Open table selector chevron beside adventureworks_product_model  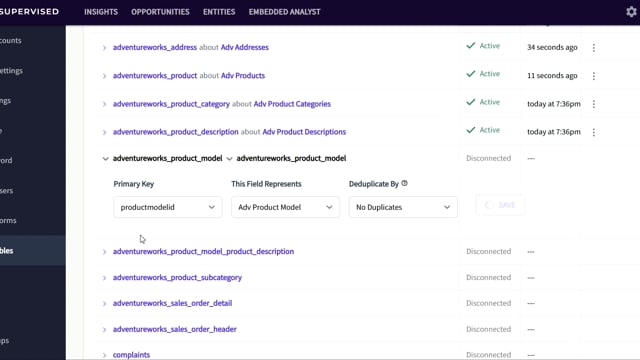click(229, 159)
